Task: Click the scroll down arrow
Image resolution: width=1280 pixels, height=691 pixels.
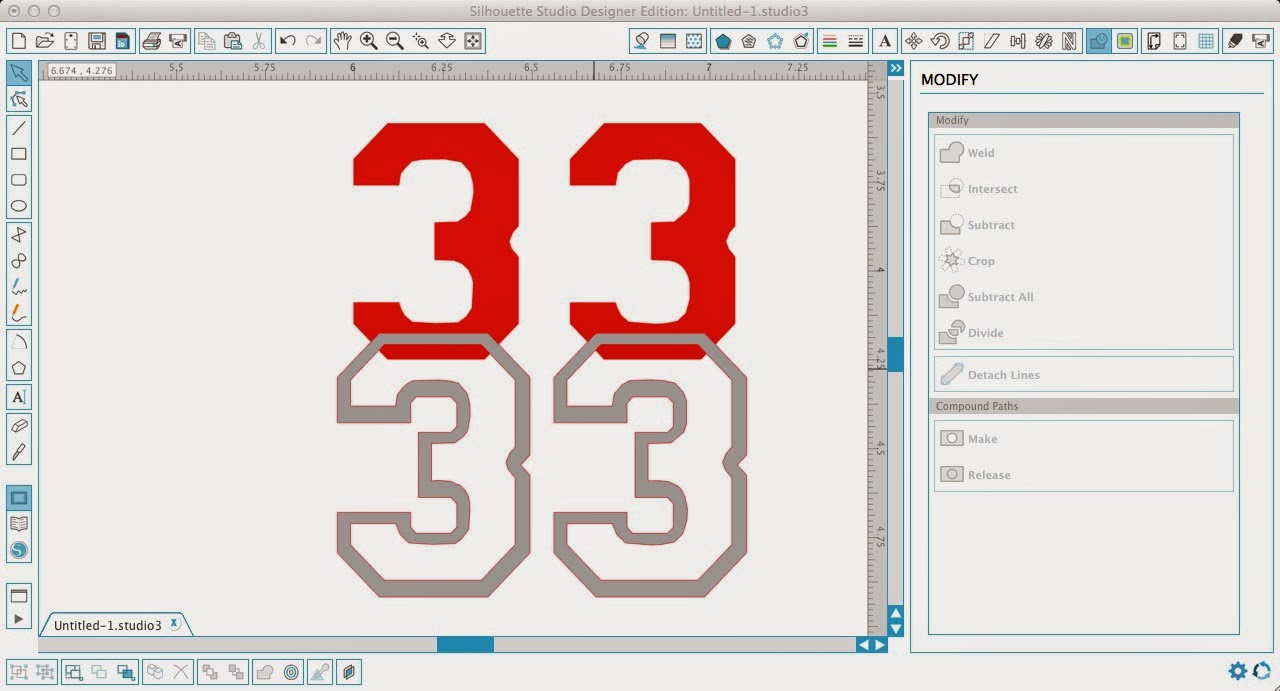Action: click(x=896, y=628)
